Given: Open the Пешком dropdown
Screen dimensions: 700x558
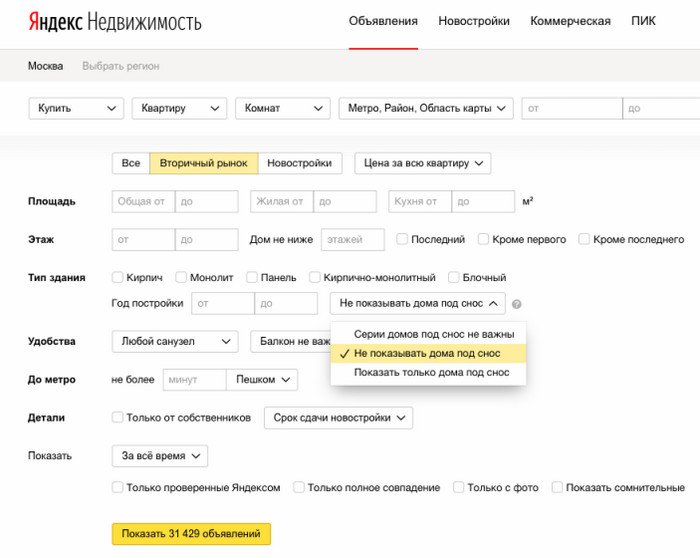Looking at the screenshot, I should [x=262, y=380].
